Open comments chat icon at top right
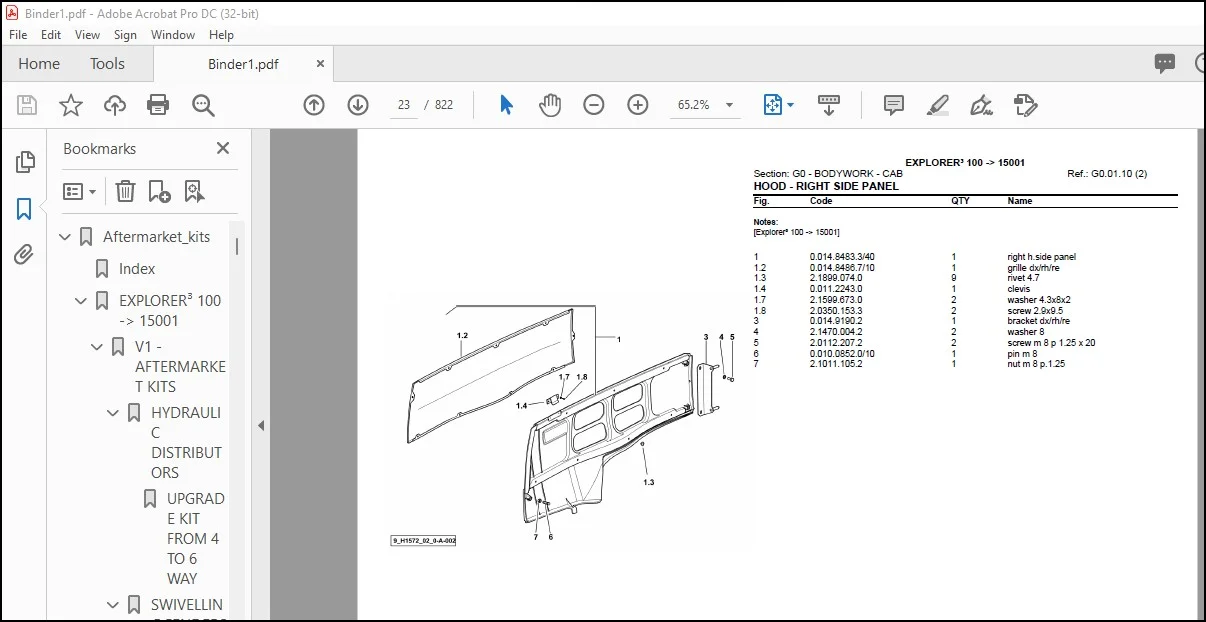The width and height of the screenshot is (1206, 622). click(x=1165, y=63)
